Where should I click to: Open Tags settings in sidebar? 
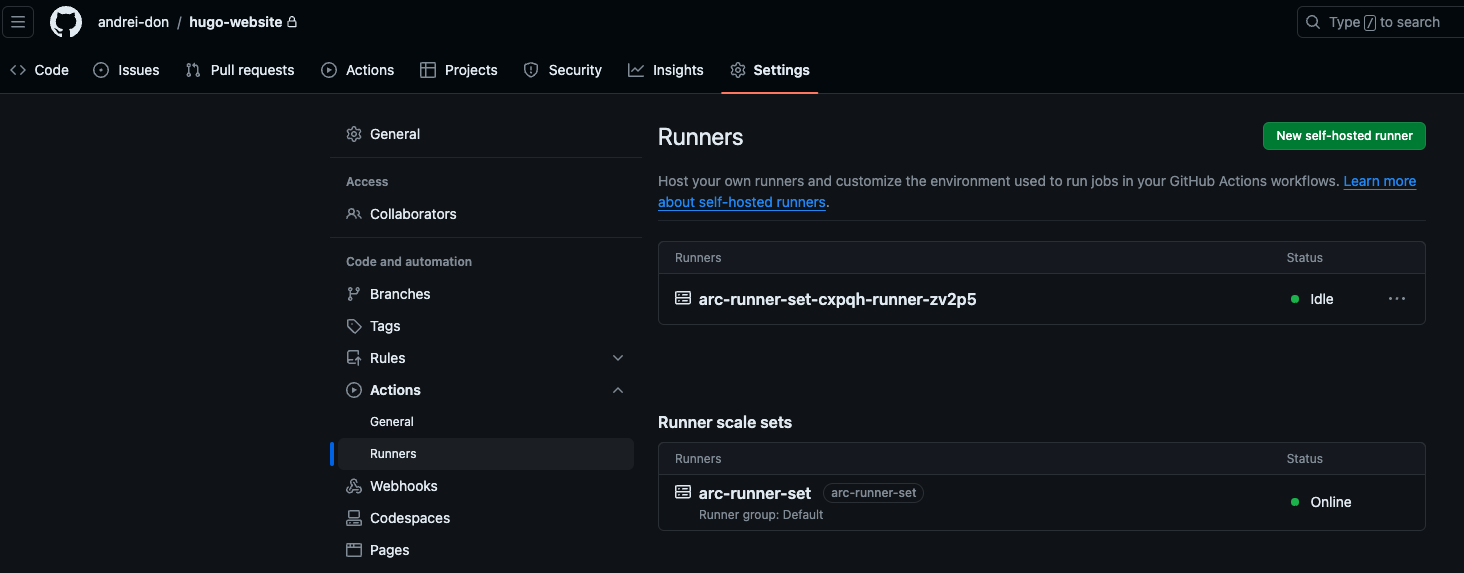point(384,326)
